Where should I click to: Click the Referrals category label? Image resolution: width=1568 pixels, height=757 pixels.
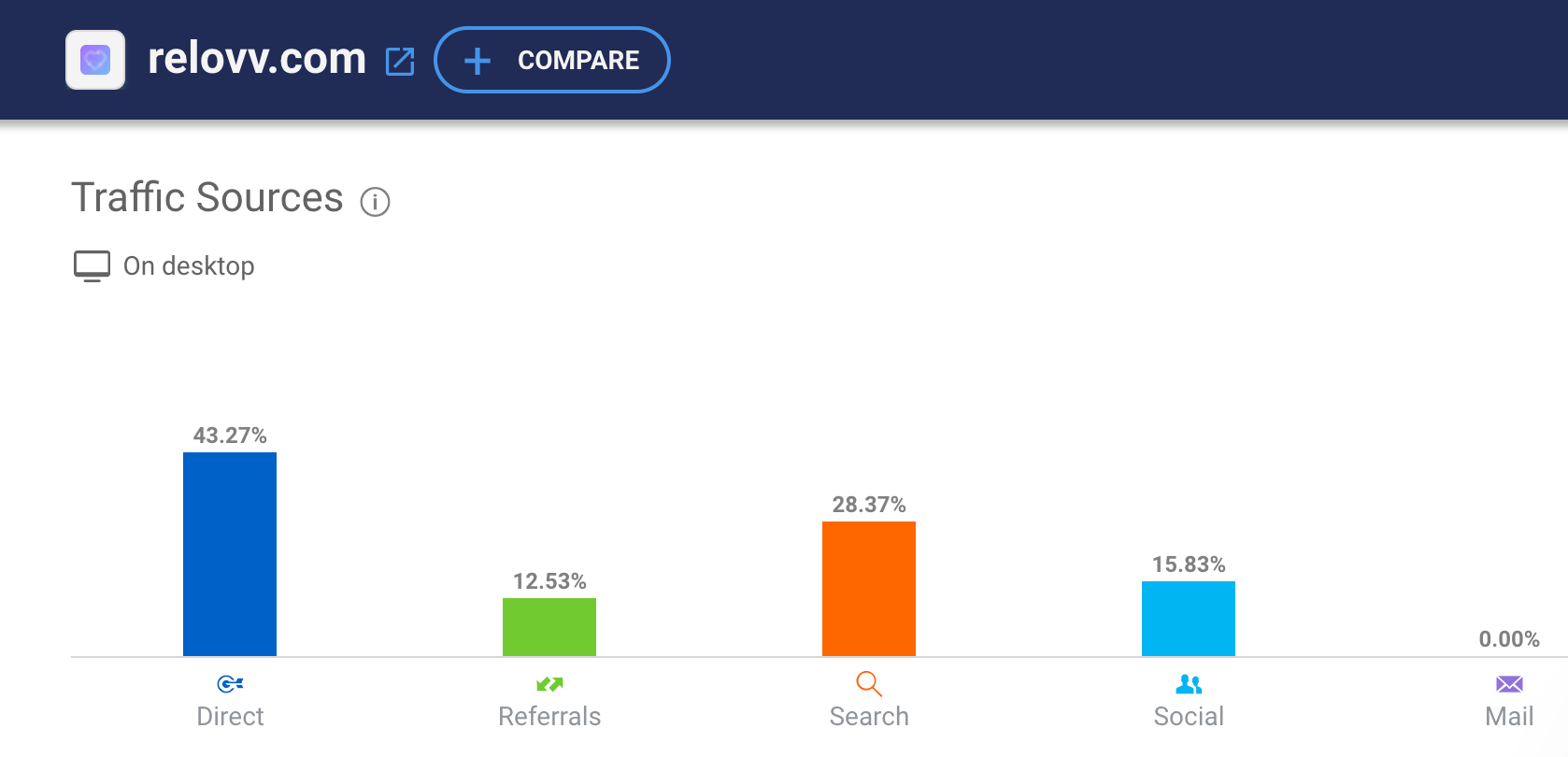click(549, 717)
